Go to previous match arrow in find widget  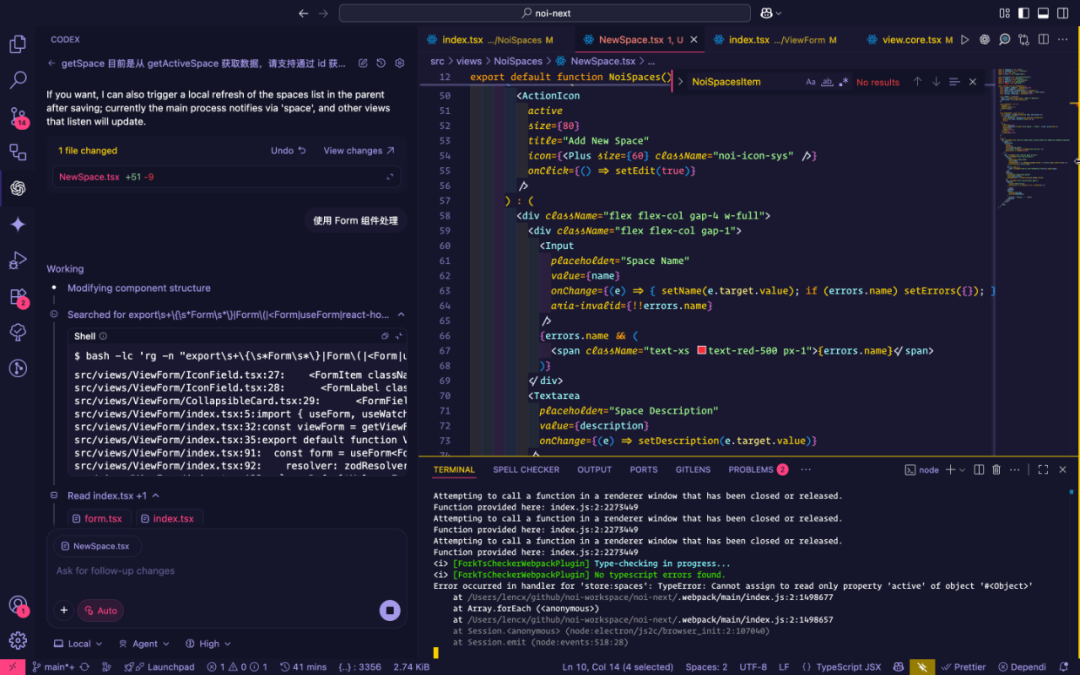coord(917,82)
